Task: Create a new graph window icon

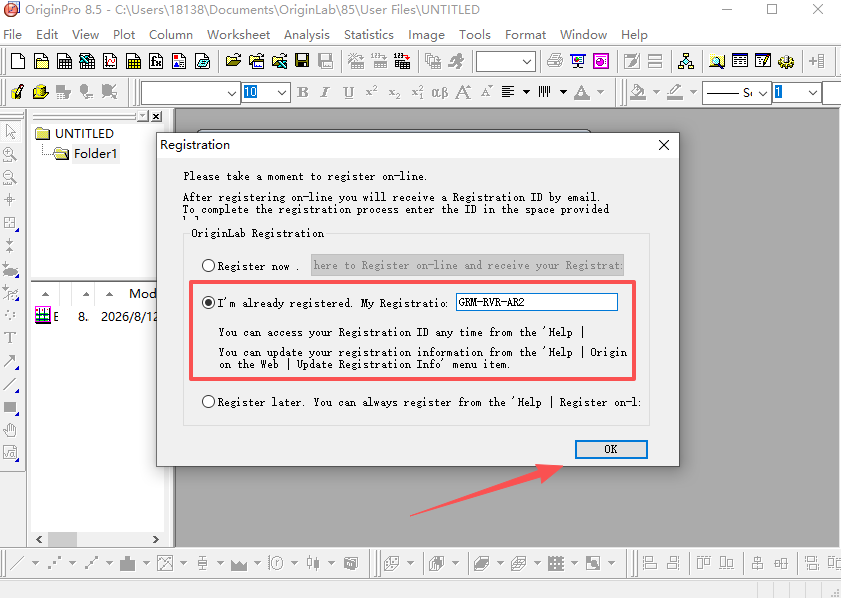Action: [x=110, y=61]
